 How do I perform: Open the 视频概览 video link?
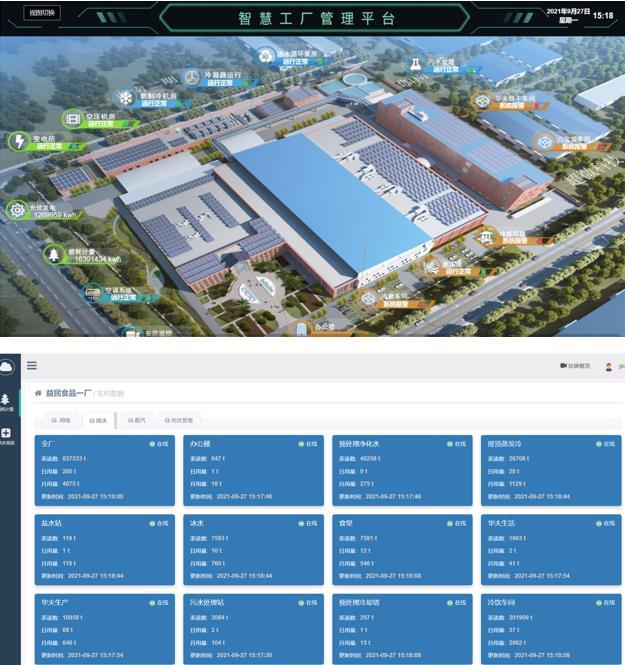point(577,366)
